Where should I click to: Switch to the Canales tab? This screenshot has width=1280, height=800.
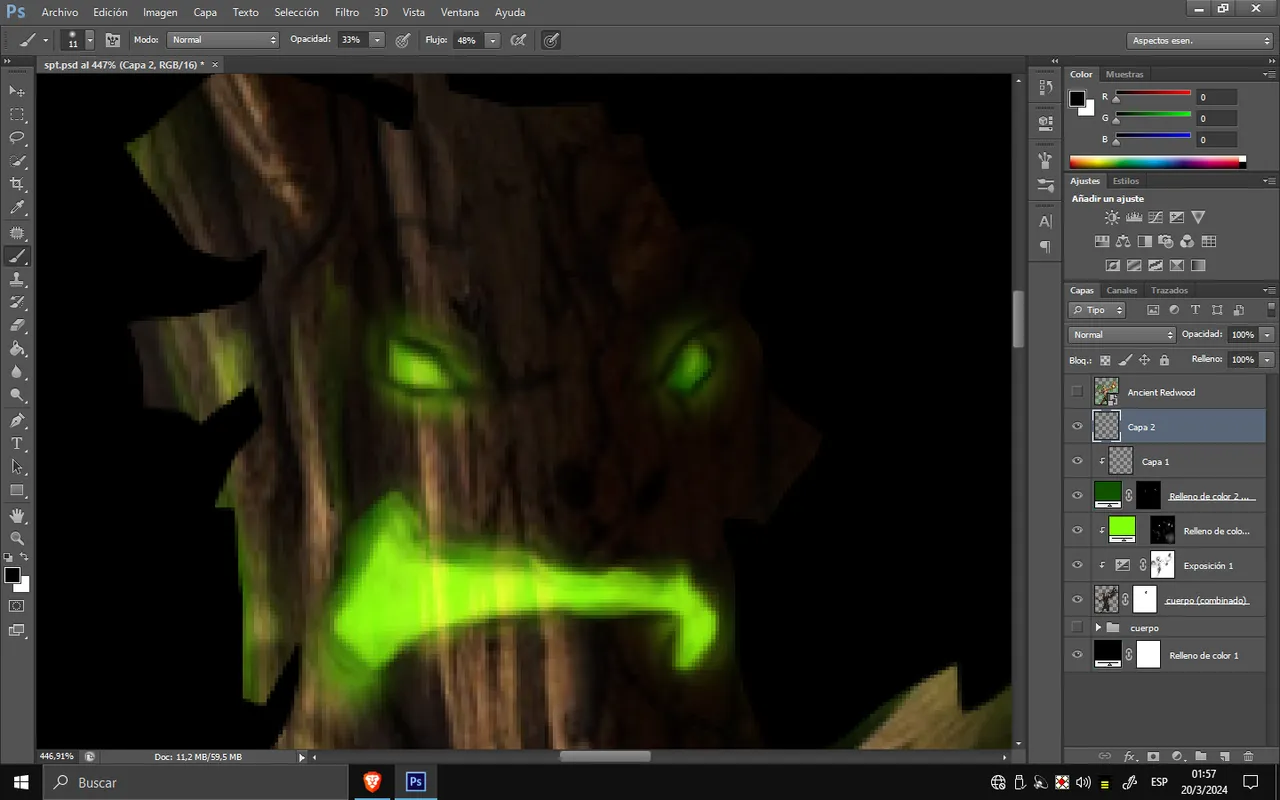click(x=1122, y=290)
